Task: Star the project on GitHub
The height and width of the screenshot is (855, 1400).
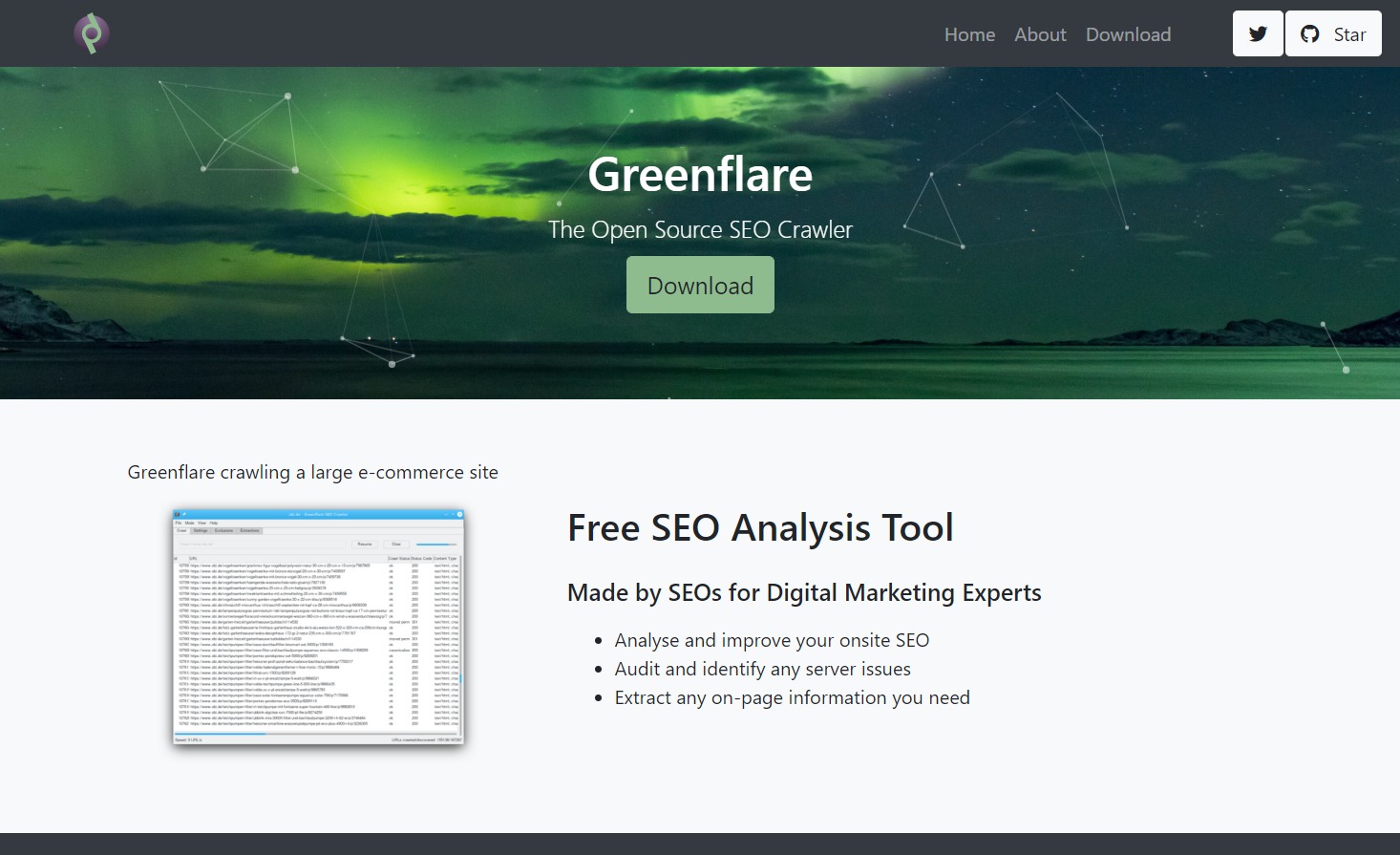Action: pos(1348,32)
